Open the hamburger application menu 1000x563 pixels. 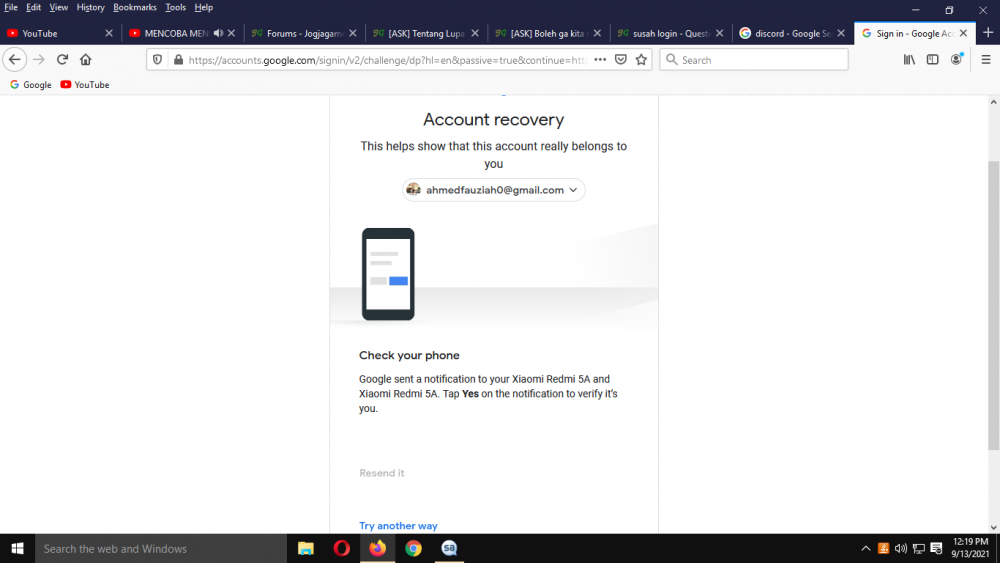[986, 59]
